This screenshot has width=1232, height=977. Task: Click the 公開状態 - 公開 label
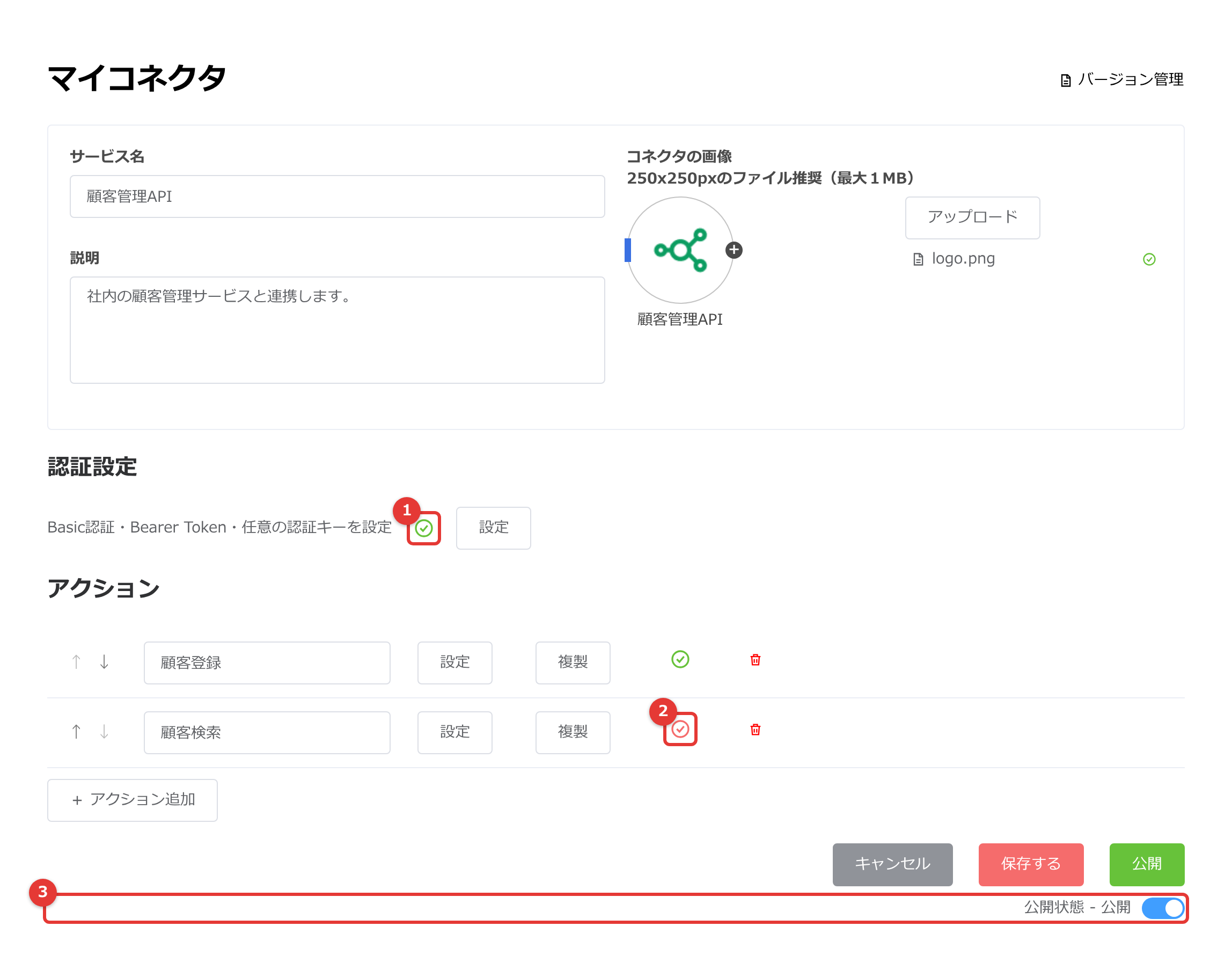click(x=1076, y=907)
